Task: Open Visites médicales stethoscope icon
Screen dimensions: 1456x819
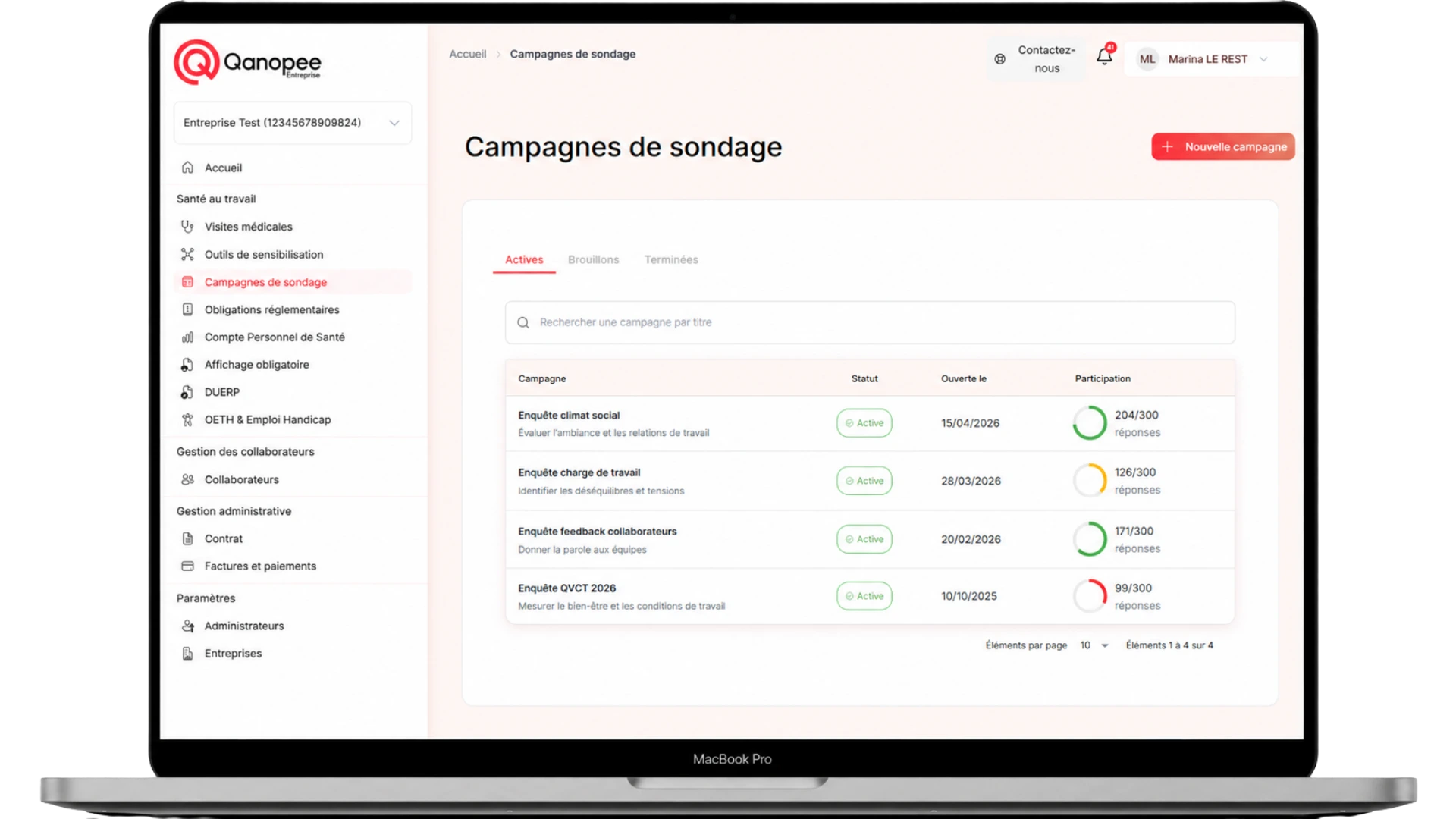Action: coord(187,227)
